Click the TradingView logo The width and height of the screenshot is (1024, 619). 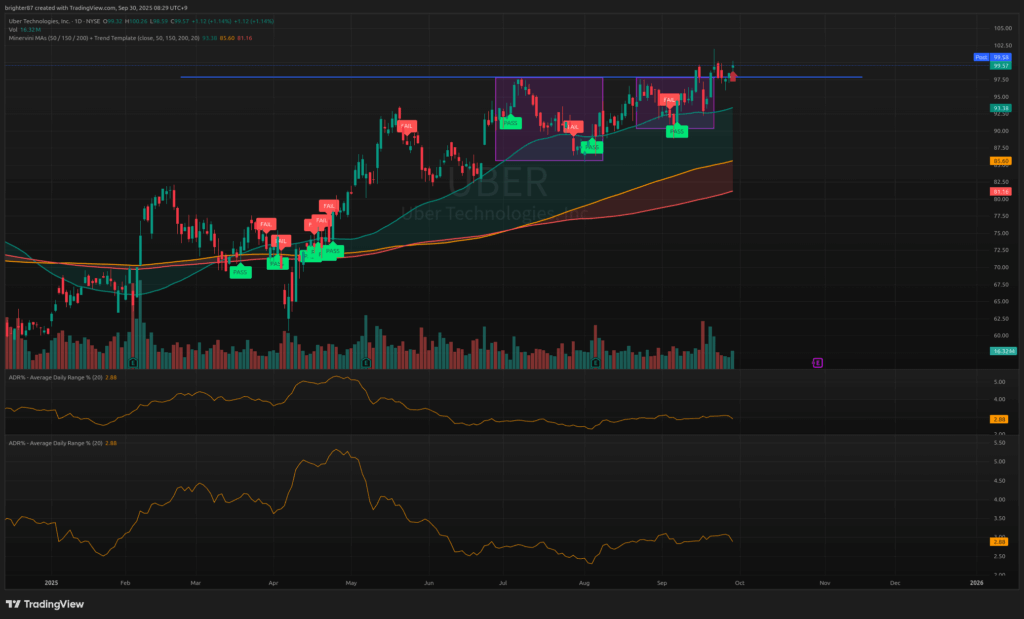[x=45, y=605]
